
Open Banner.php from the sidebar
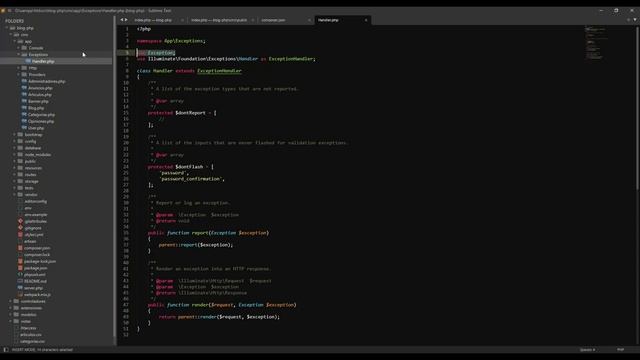[38, 101]
